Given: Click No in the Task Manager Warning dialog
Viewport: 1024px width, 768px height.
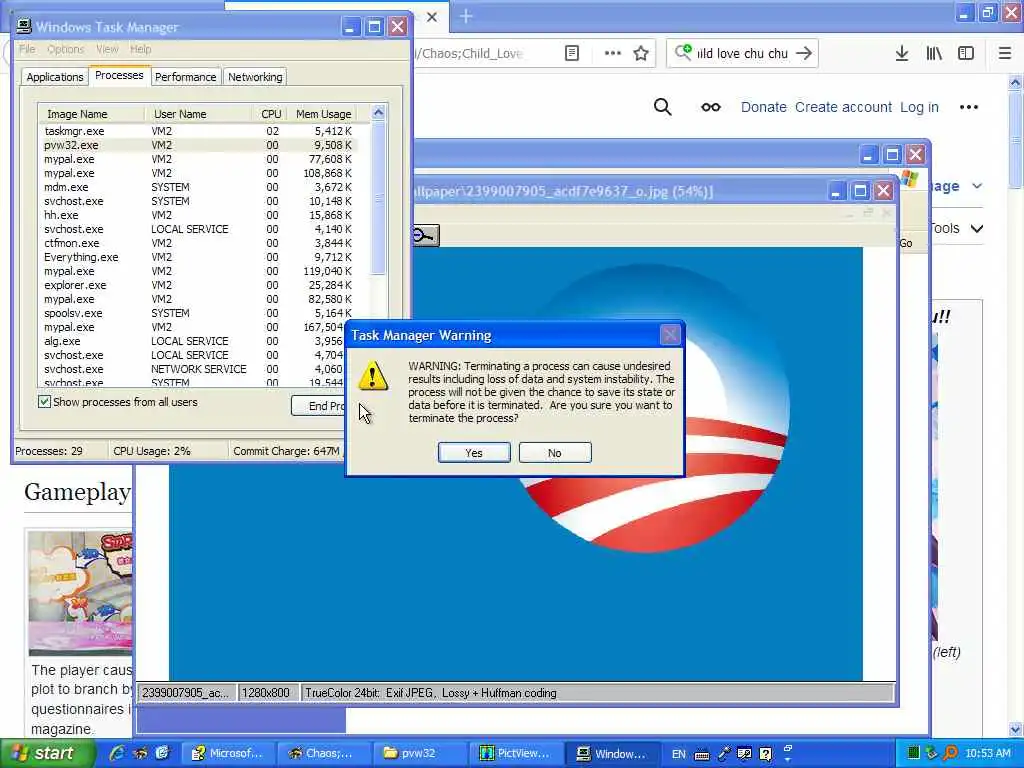Looking at the screenshot, I should [555, 453].
